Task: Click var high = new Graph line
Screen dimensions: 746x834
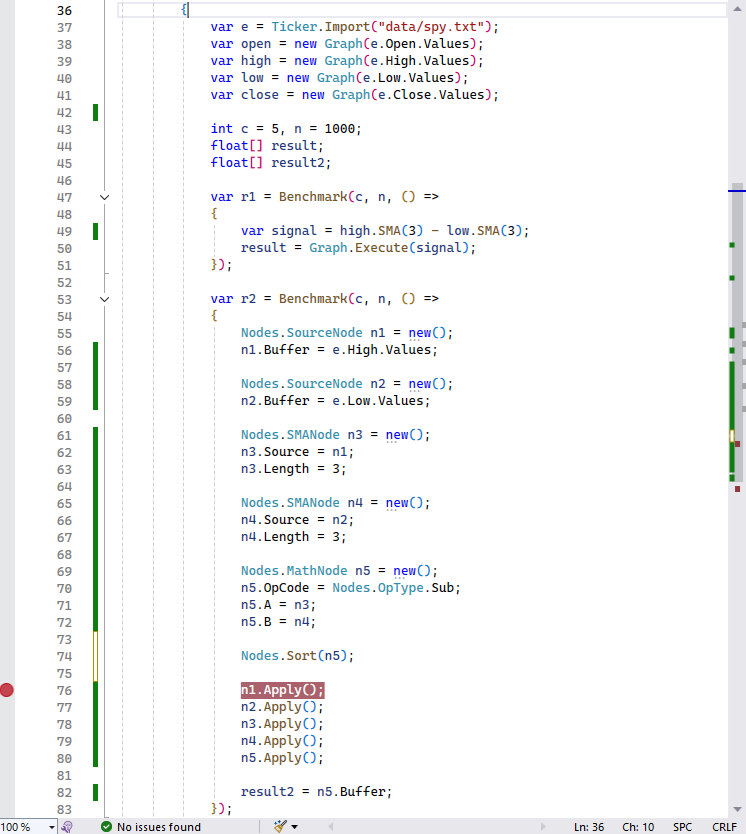Action: [x=347, y=61]
